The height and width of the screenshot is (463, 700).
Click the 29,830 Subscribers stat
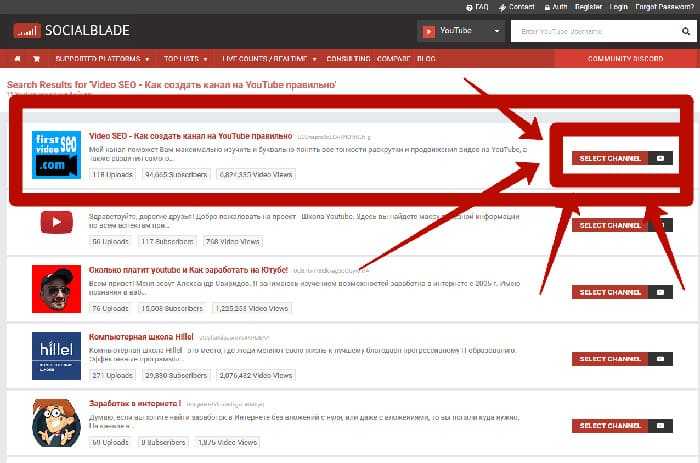click(x=176, y=375)
